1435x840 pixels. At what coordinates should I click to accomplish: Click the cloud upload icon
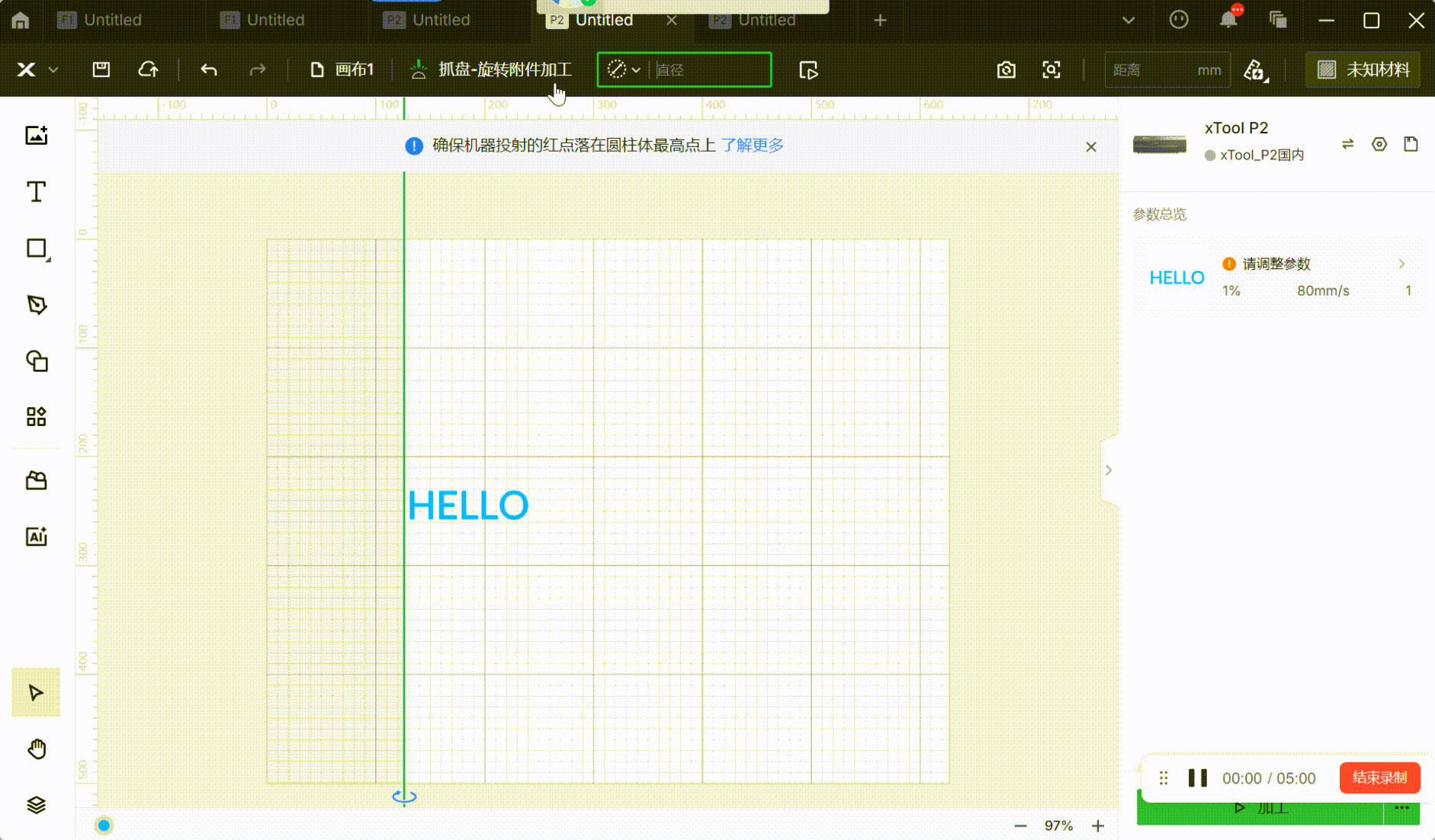(x=148, y=69)
